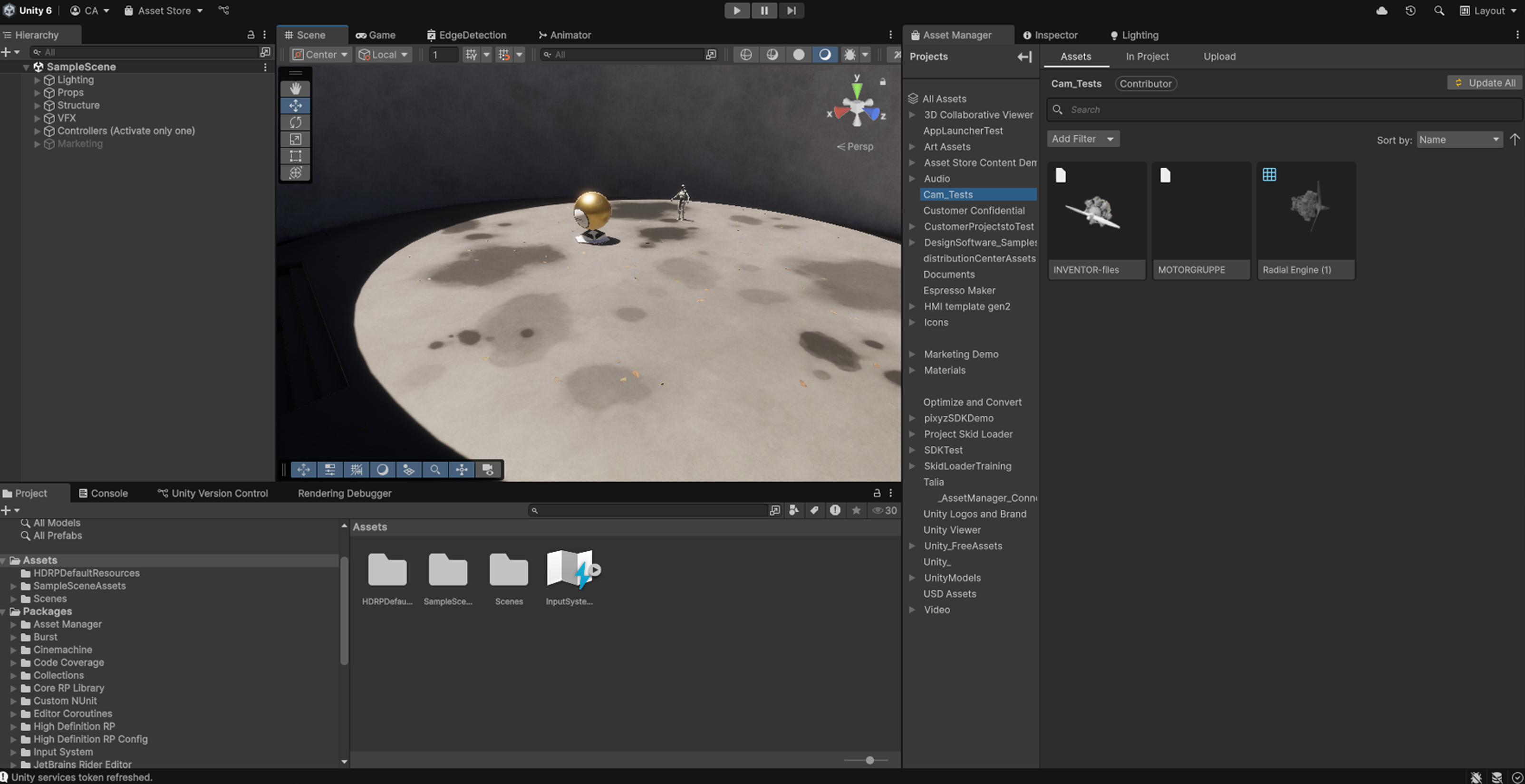Open the Center pivot dropdown
Screen dimensions: 1525x784
click(x=321, y=55)
